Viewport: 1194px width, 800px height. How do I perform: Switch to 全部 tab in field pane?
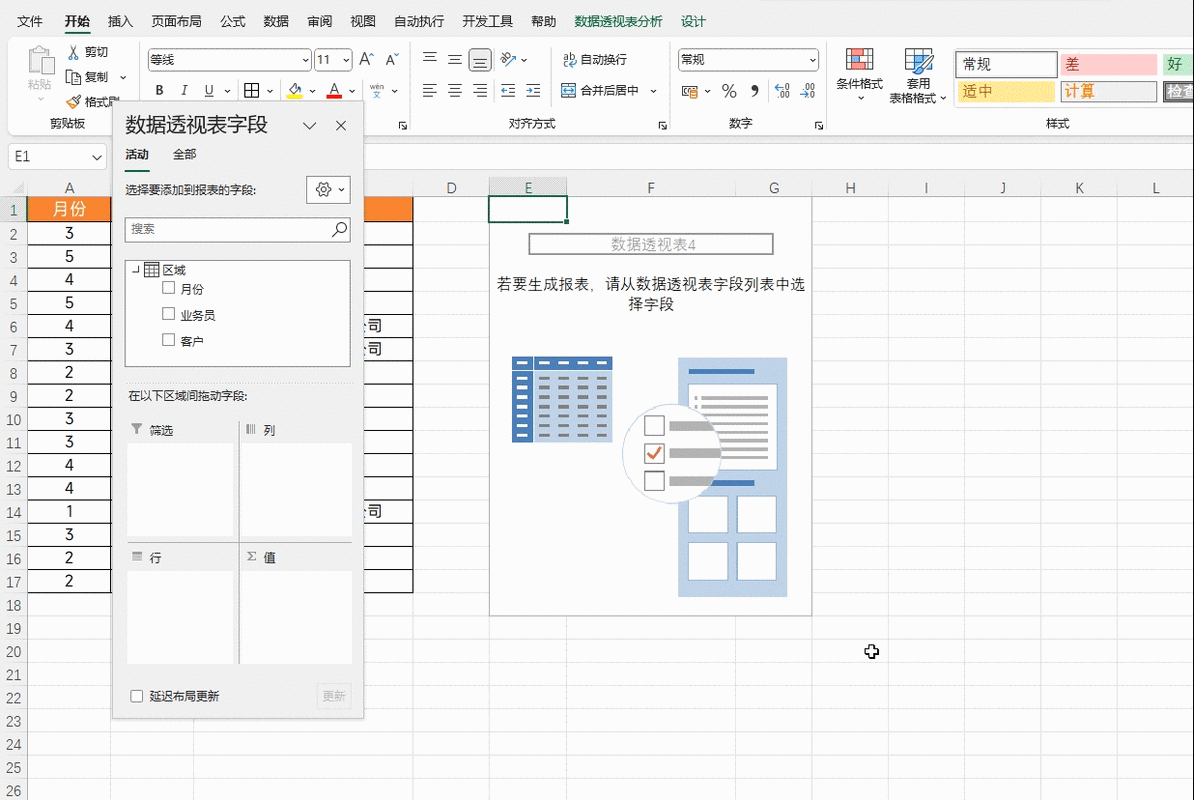click(x=184, y=155)
